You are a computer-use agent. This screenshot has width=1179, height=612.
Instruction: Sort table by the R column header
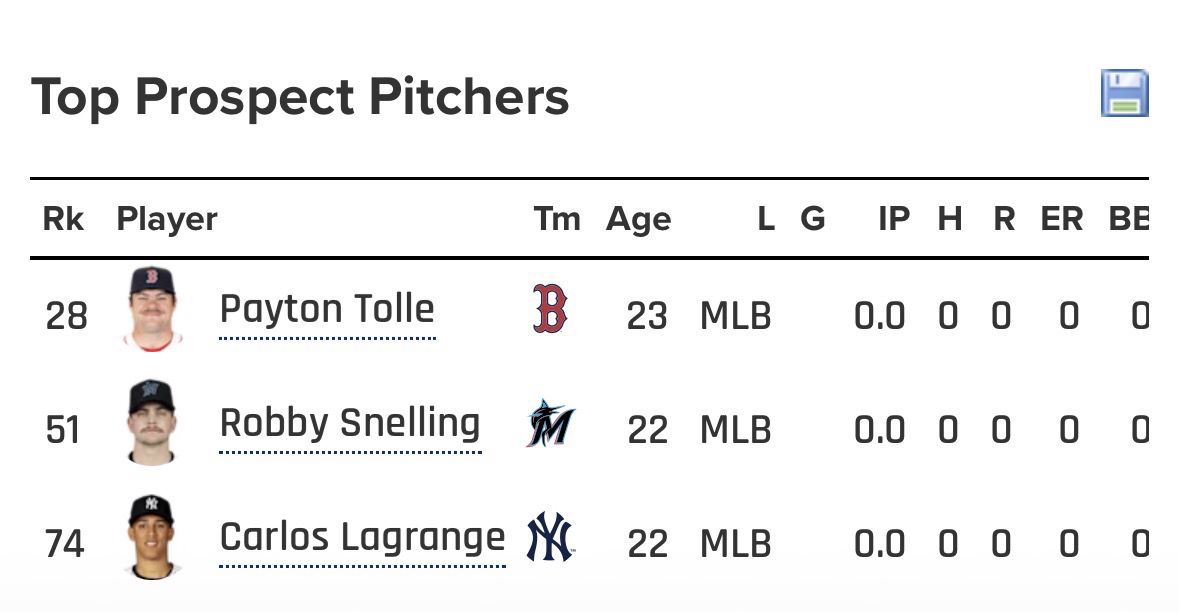1004,219
